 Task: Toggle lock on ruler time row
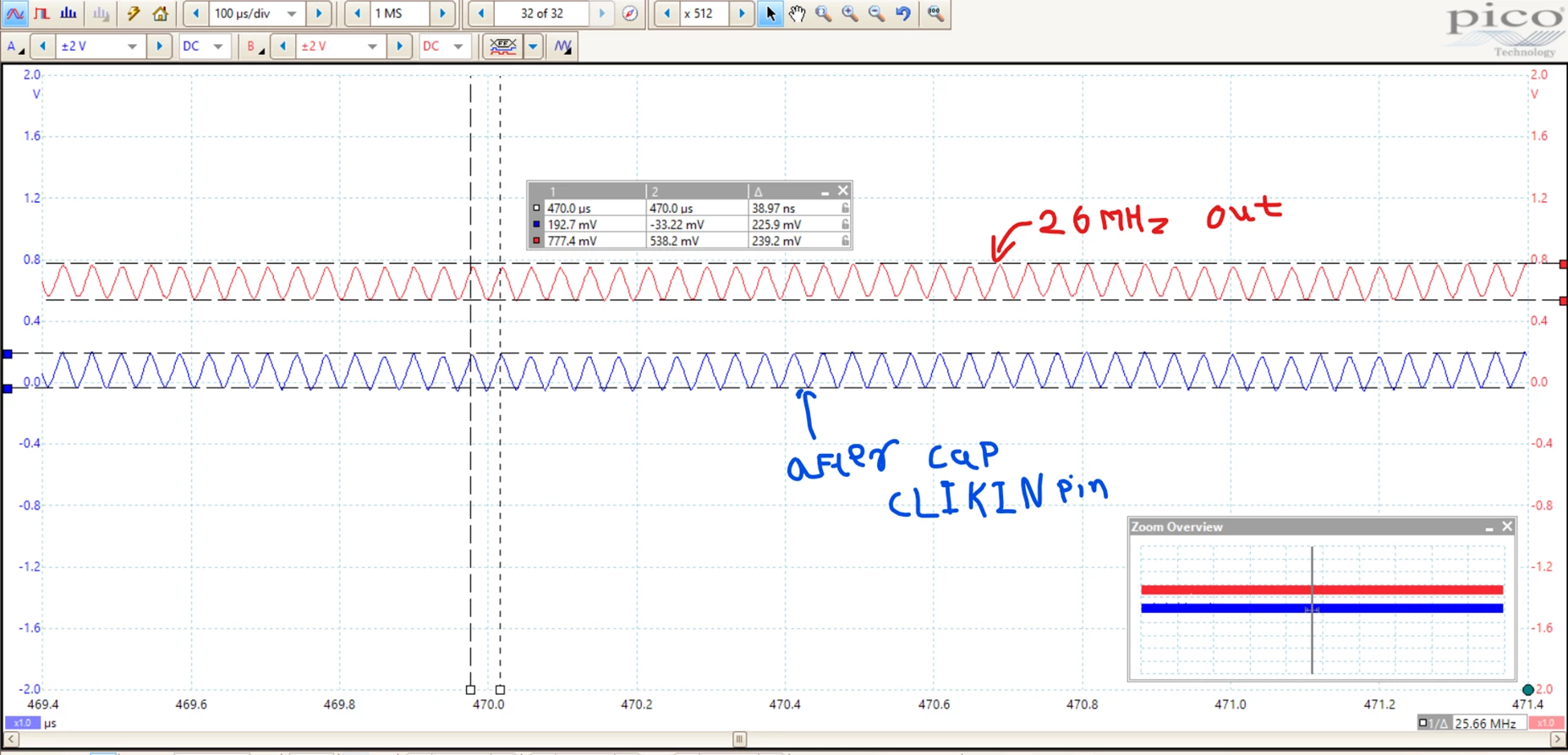[845, 208]
